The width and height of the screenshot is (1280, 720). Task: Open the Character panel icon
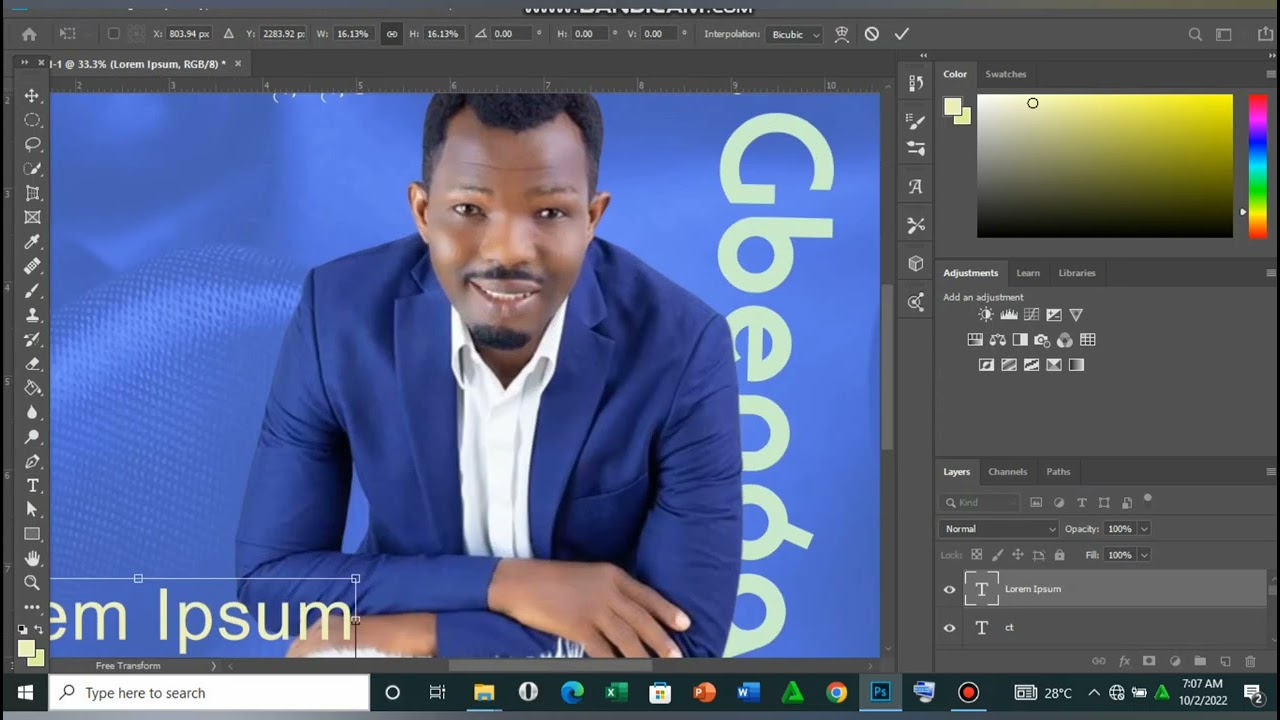point(915,186)
